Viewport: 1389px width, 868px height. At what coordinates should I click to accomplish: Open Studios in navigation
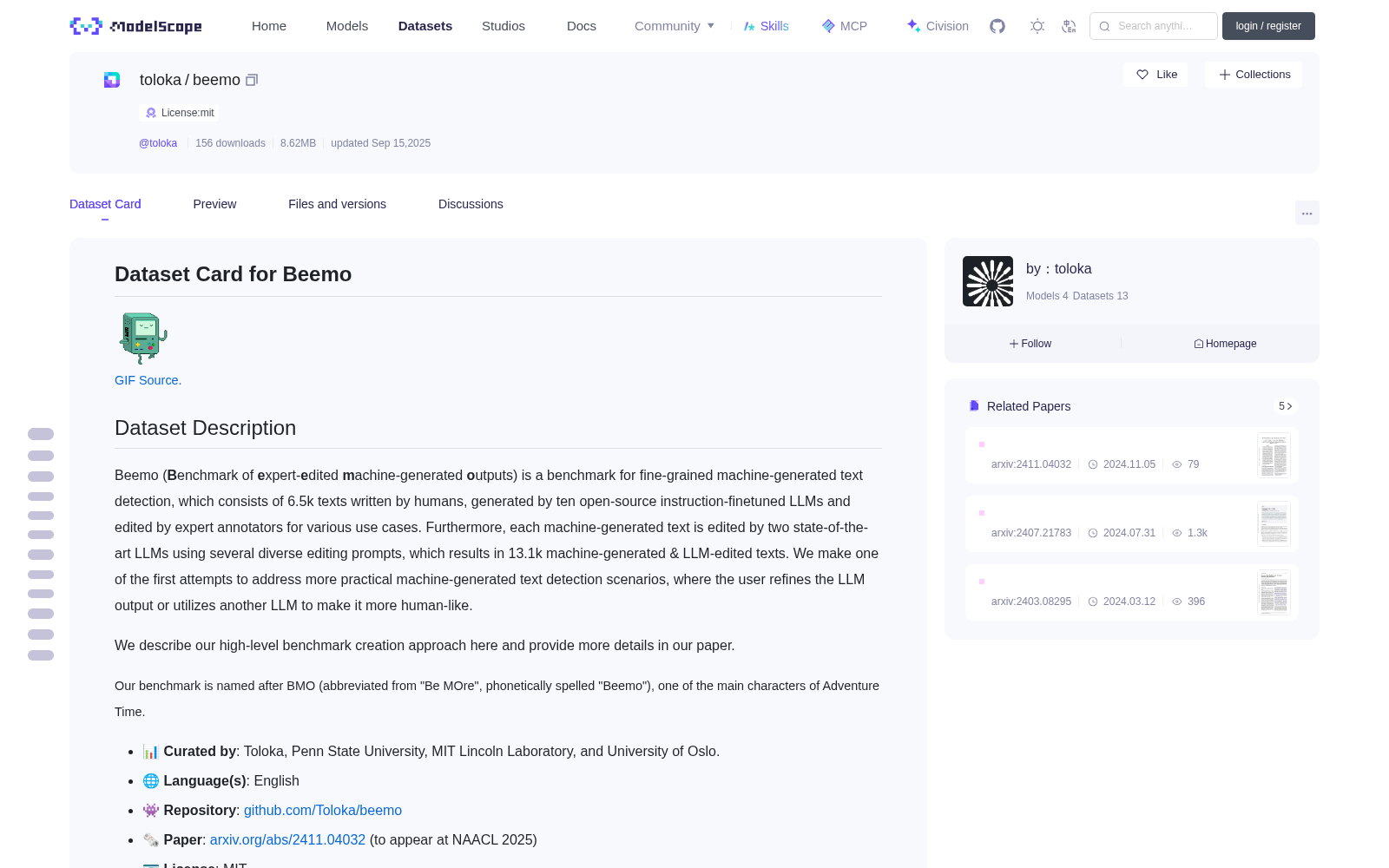[x=504, y=26]
